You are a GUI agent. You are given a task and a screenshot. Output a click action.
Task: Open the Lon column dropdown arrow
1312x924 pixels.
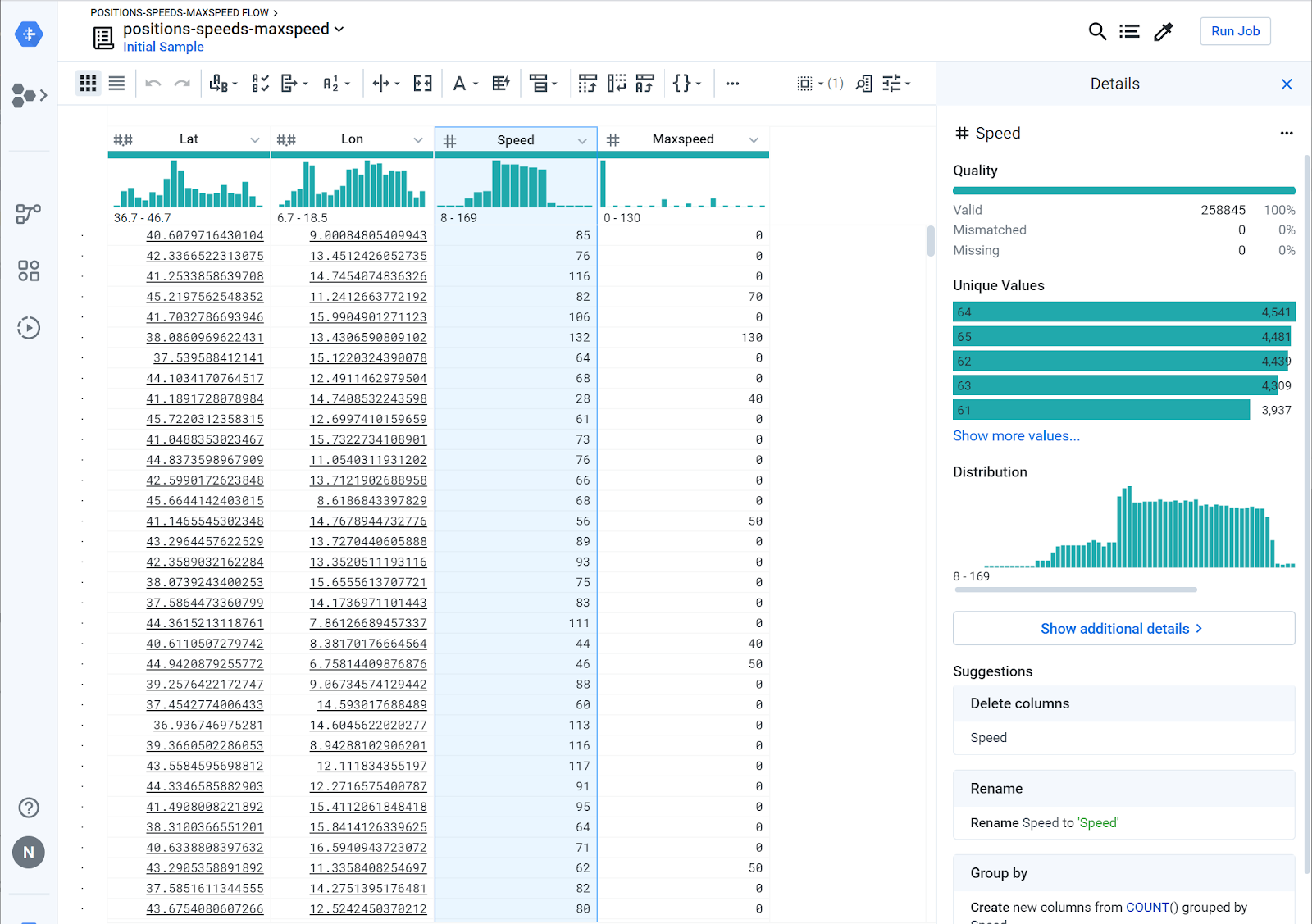(418, 140)
